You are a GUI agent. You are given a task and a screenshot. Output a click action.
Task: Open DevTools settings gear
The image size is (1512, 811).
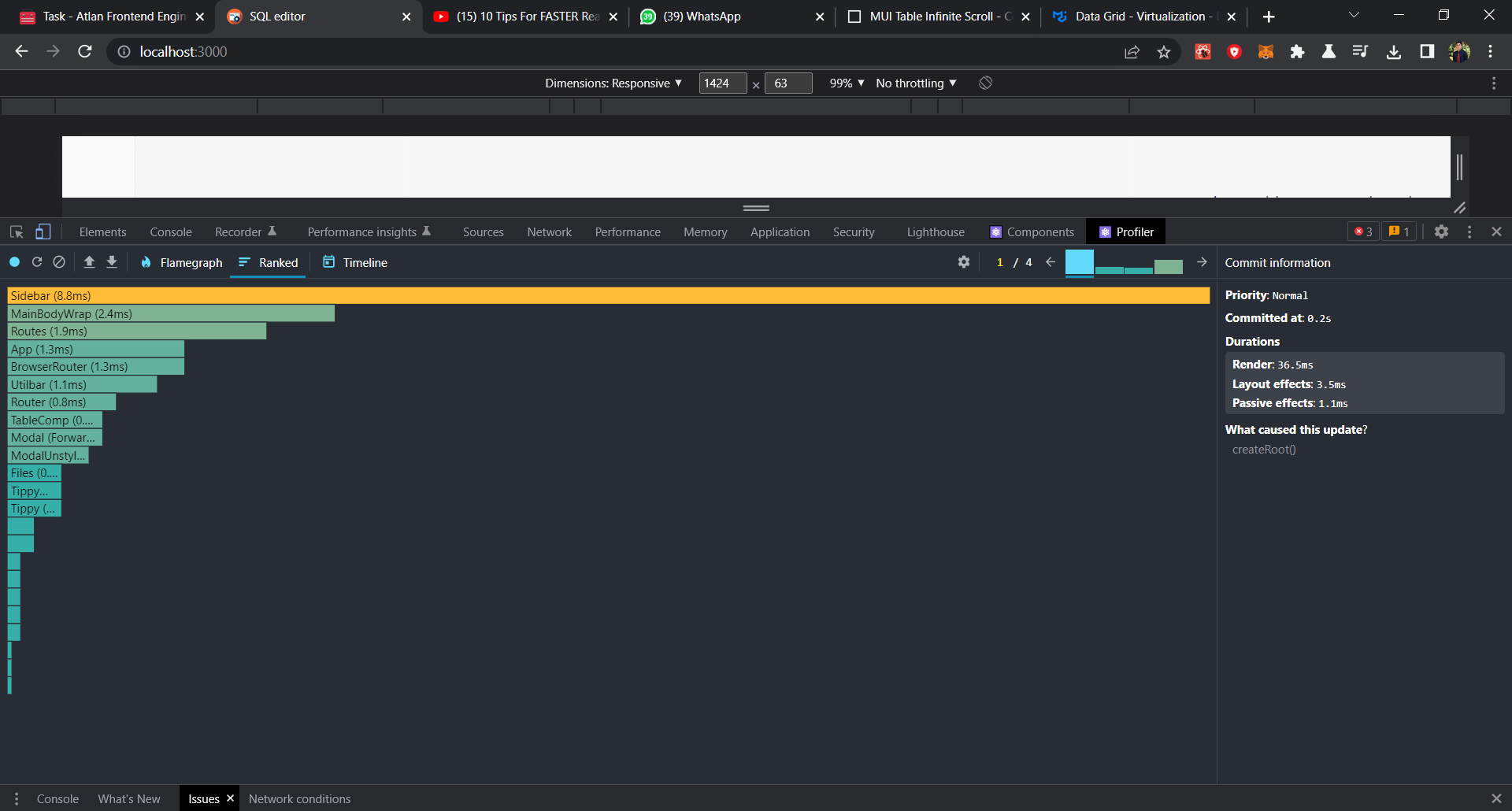point(1441,231)
